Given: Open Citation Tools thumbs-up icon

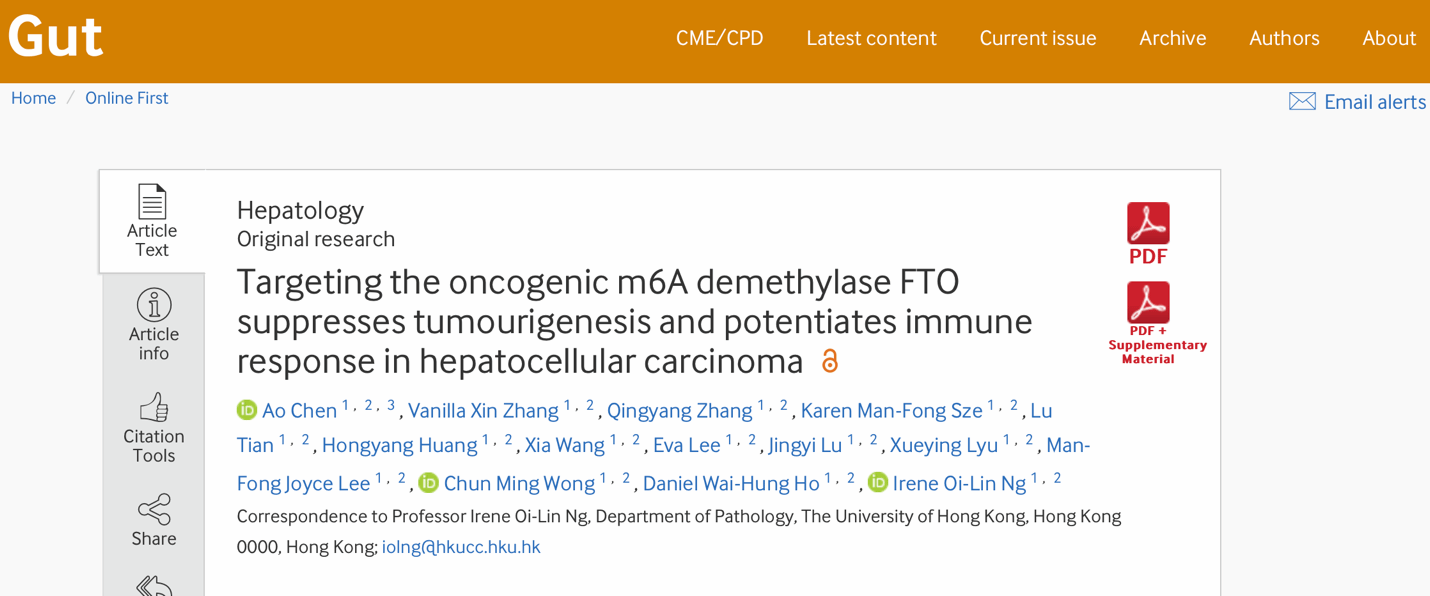Looking at the screenshot, I should pyautogui.click(x=154, y=408).
